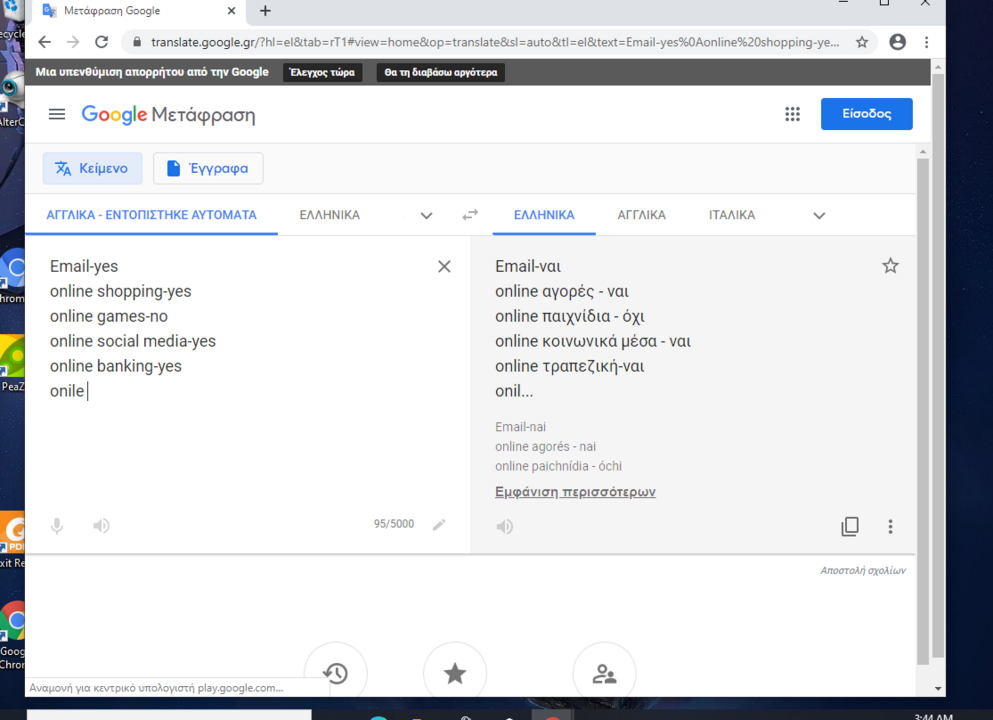
Task: Select ΑΓΓΛΙΚΑ as target language
Action: coord(642,215)
